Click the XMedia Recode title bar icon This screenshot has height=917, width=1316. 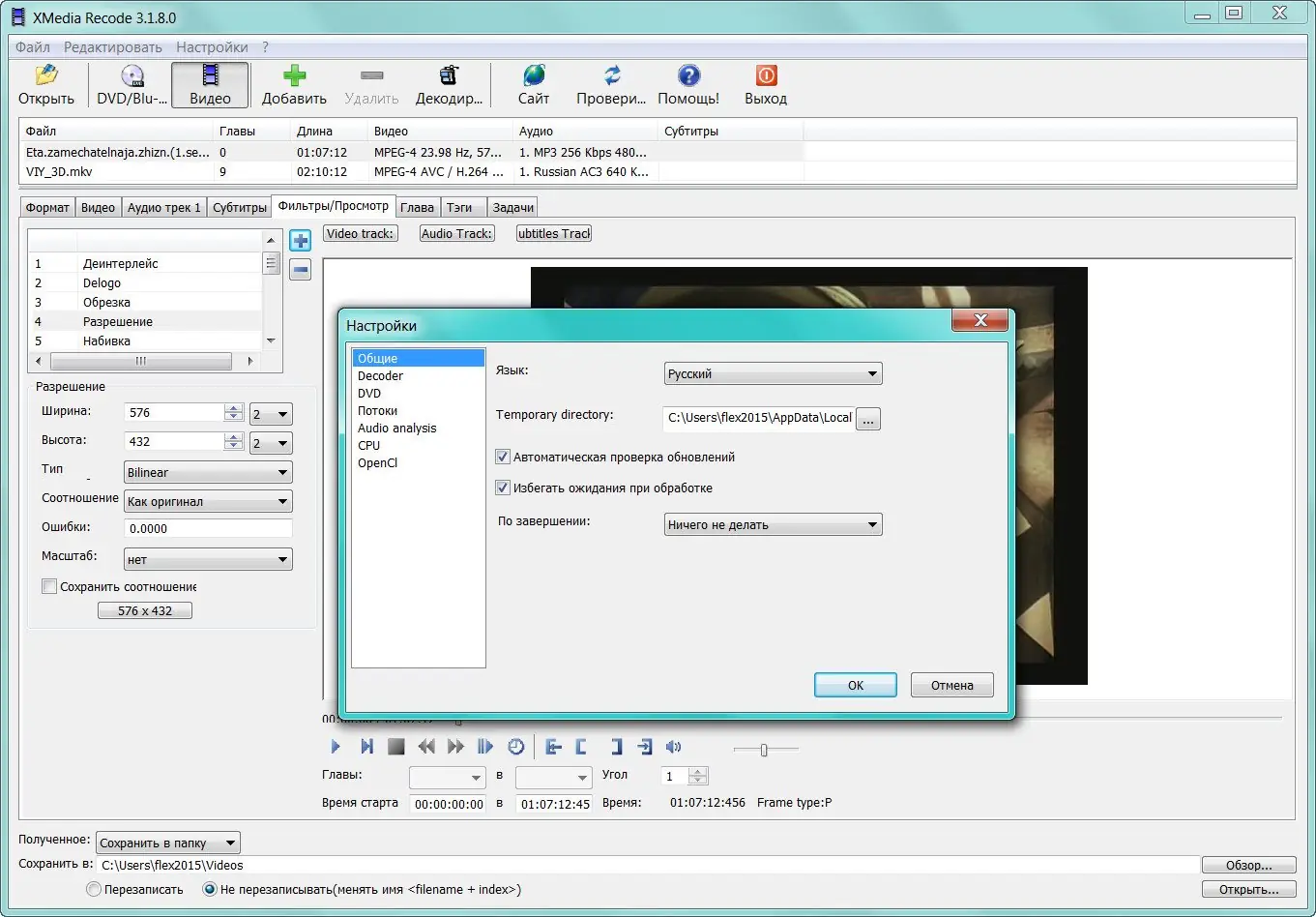[x=16, y=17]
